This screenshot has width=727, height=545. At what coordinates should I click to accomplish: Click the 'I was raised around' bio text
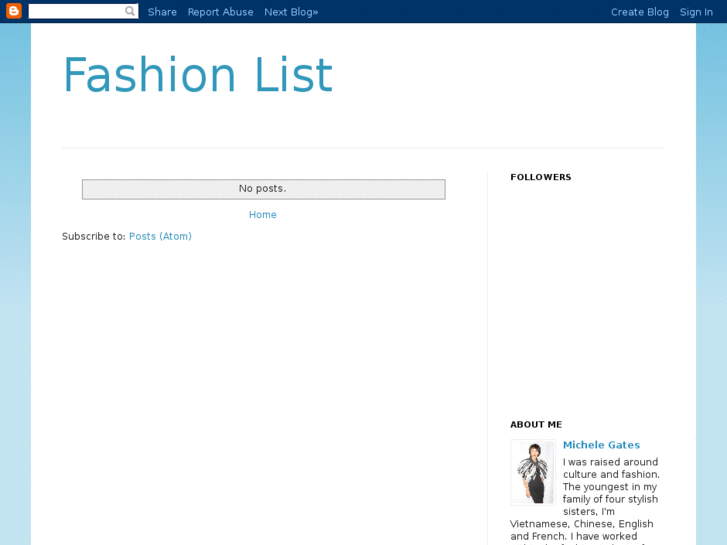click(x=610, y=462)
